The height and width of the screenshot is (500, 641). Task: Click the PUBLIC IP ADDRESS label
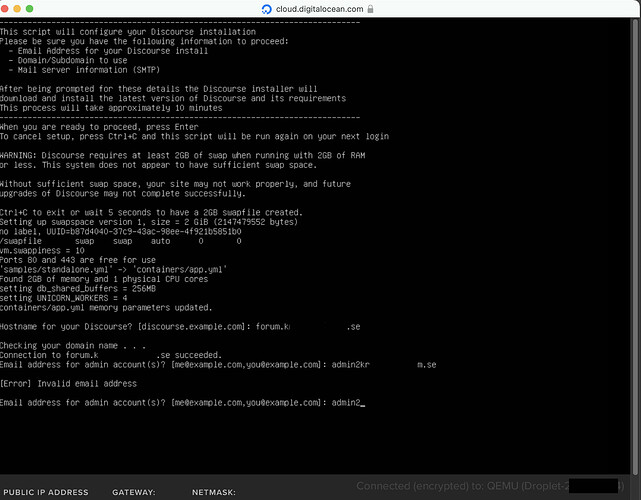(46, 492)
